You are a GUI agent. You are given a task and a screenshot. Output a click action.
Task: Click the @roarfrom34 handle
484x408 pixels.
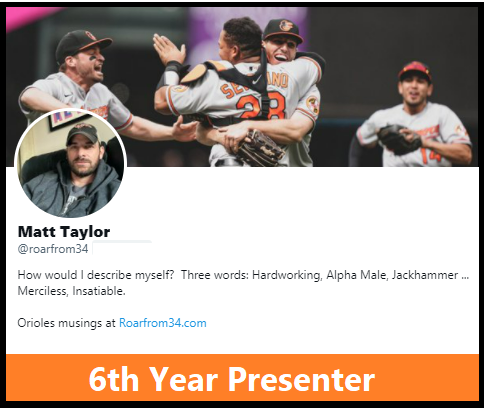[53, 249]
